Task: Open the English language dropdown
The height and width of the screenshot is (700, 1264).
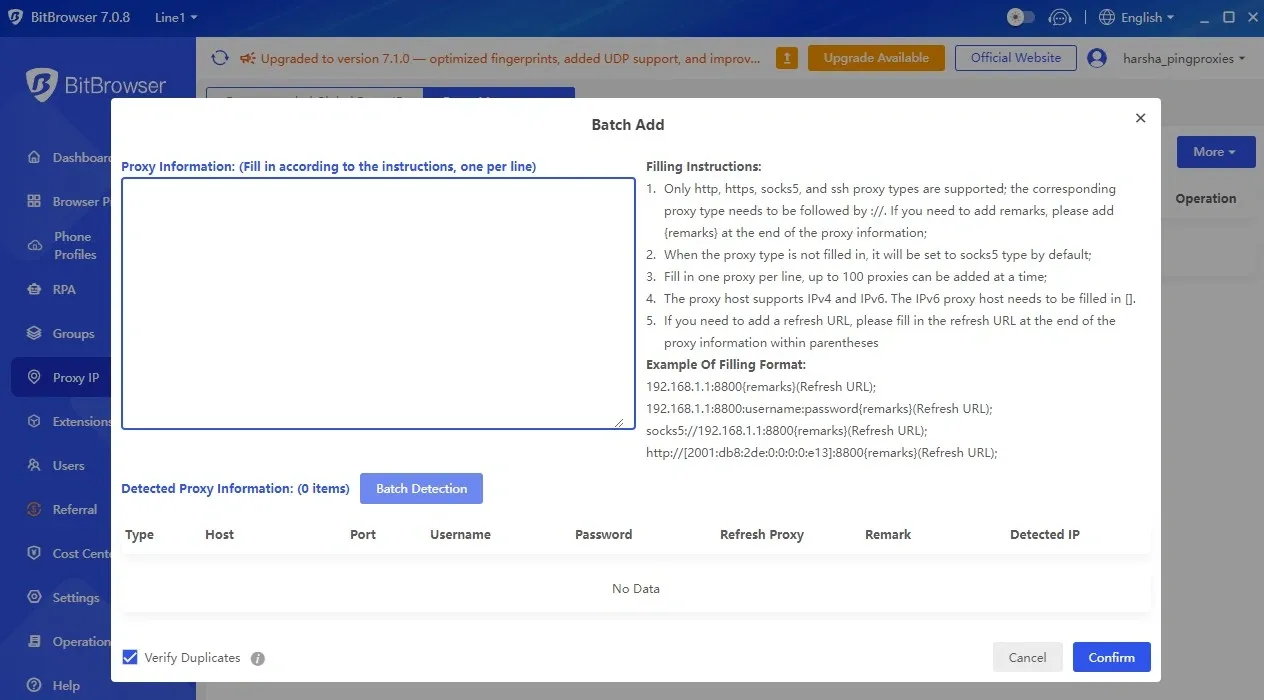Action: click(x=1135, y=17)
